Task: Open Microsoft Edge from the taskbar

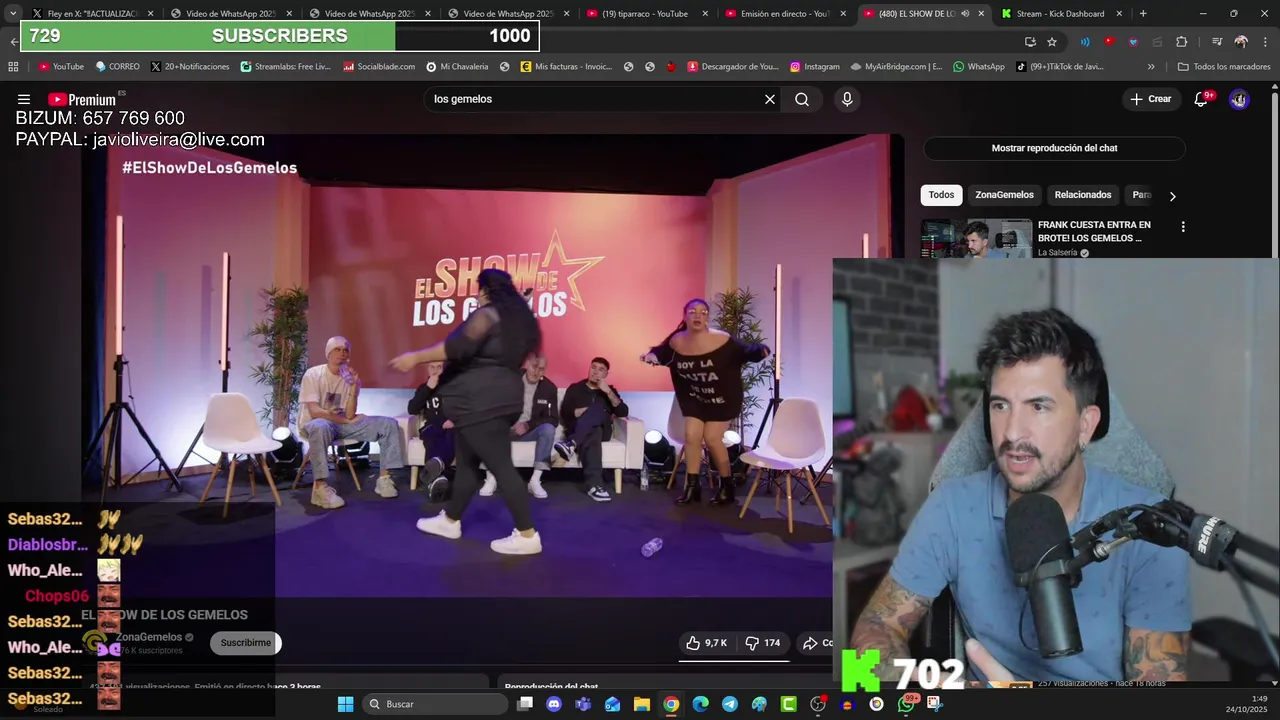Action: tap(700, 704)
